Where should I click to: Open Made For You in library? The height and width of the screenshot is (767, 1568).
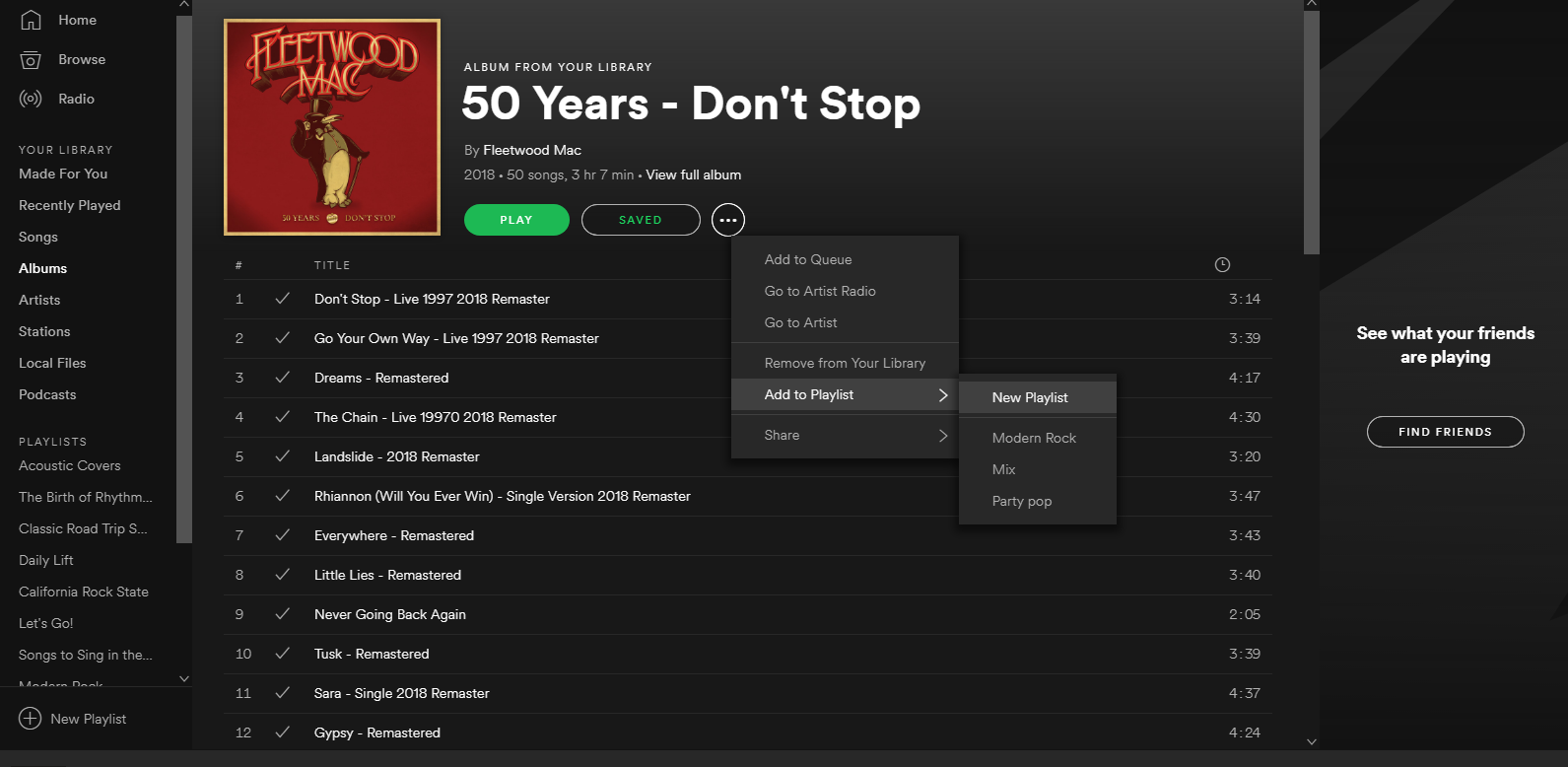[63, 174]
